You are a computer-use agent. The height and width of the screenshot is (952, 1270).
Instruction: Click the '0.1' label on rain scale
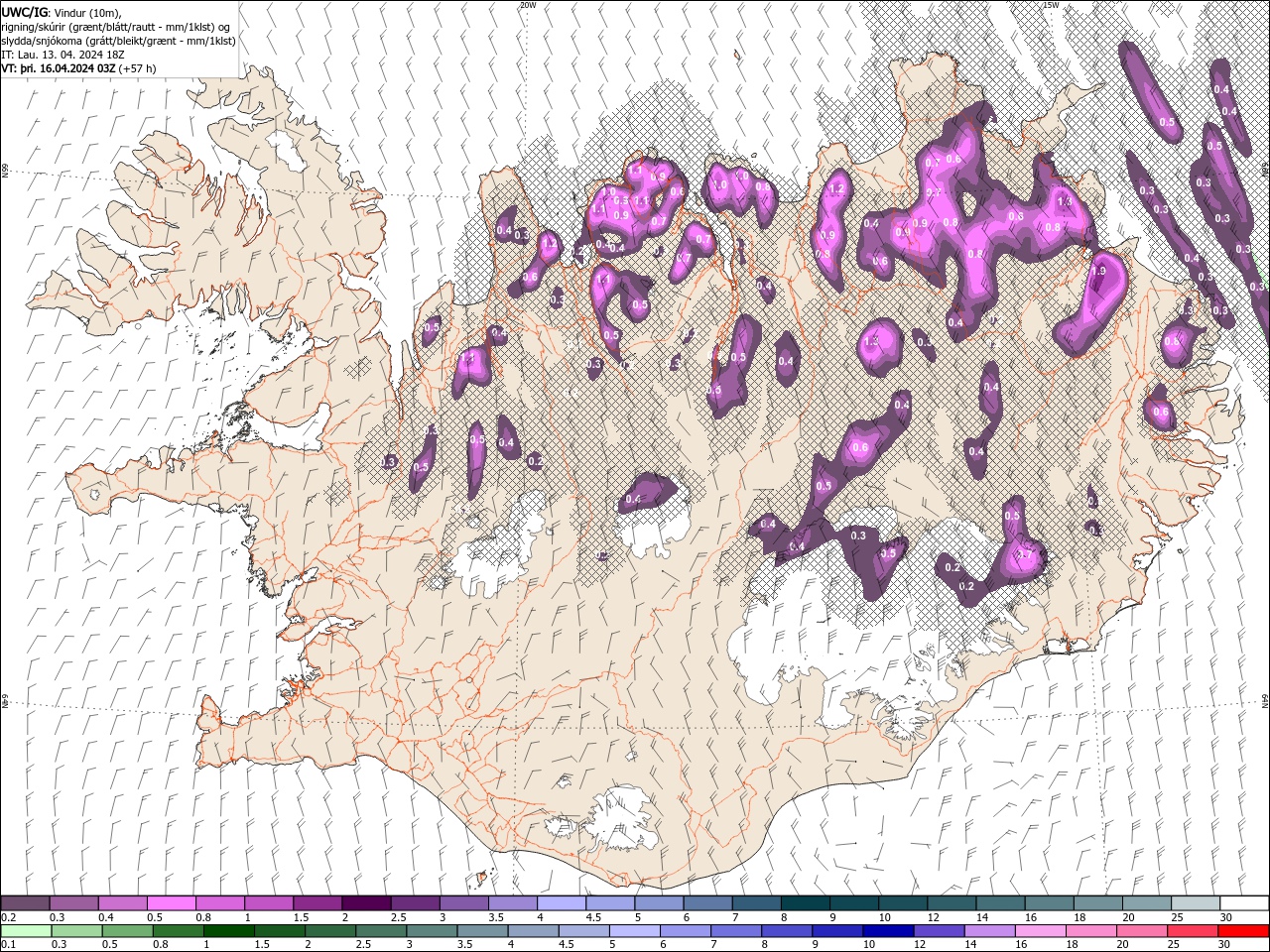[x=8, y=944]
